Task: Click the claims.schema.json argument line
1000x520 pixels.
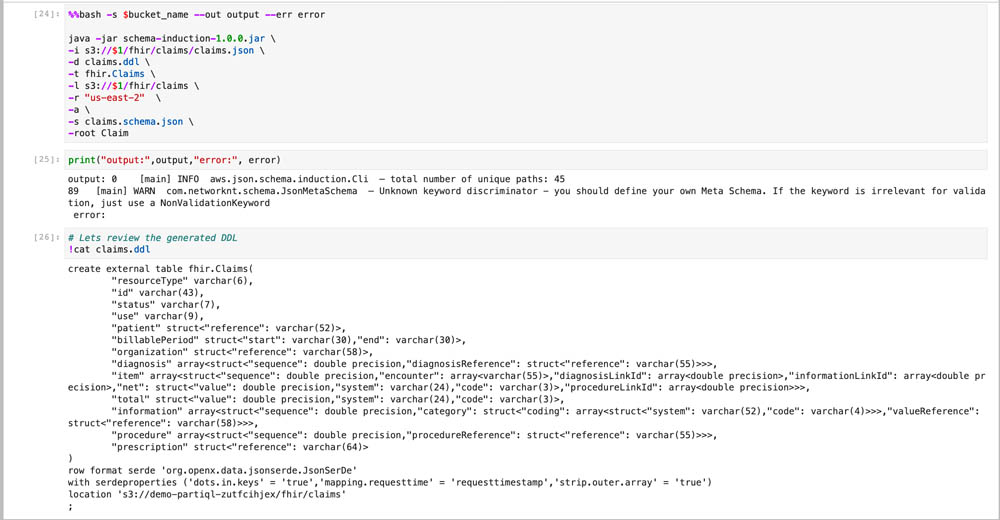Action: [x=131, y=121]
